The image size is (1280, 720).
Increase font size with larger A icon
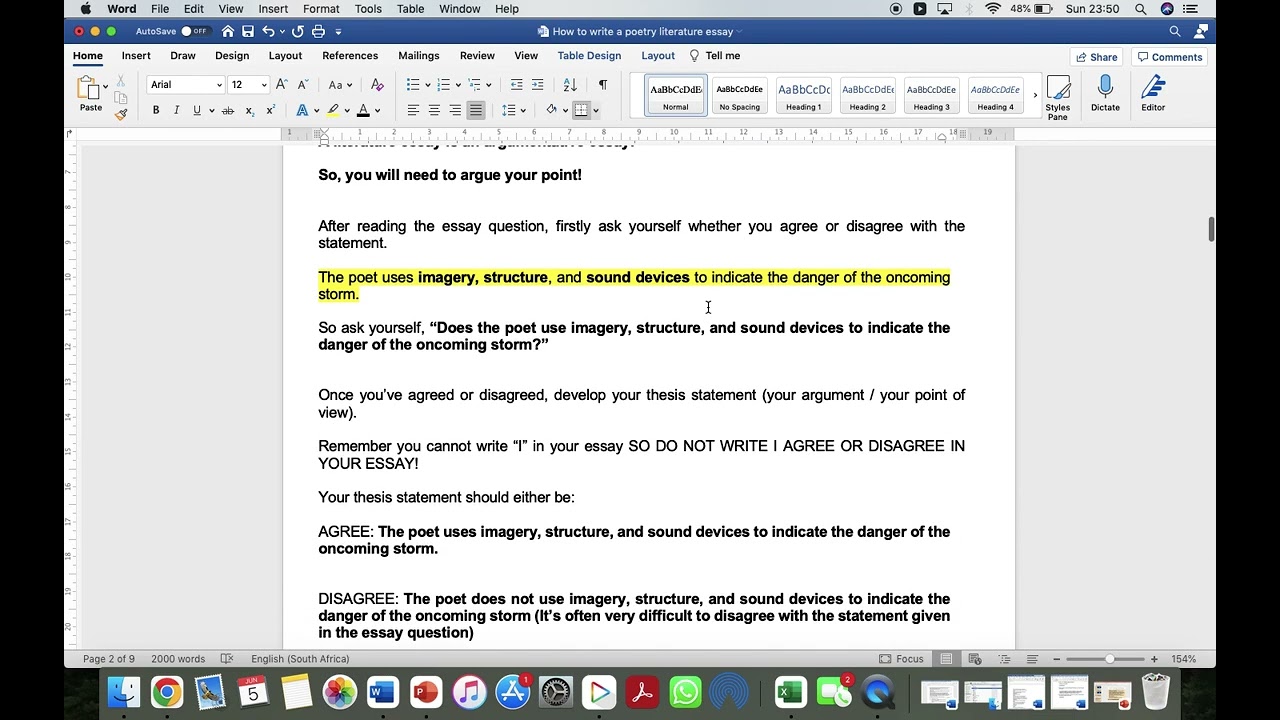point(282,85)
